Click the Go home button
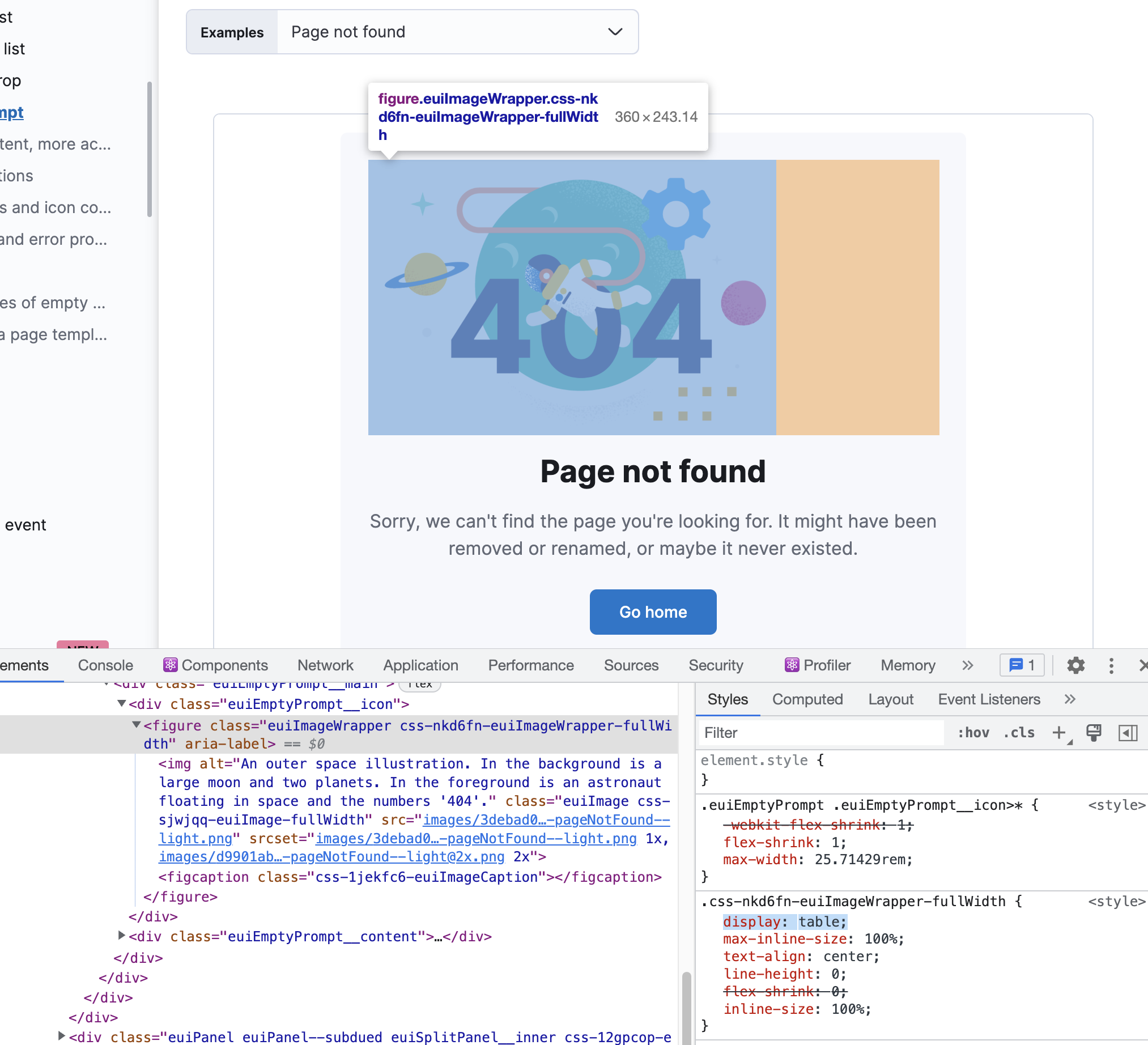This screenshot has width=1148, height=1045. pyautogui.click(x=653, y=611)
